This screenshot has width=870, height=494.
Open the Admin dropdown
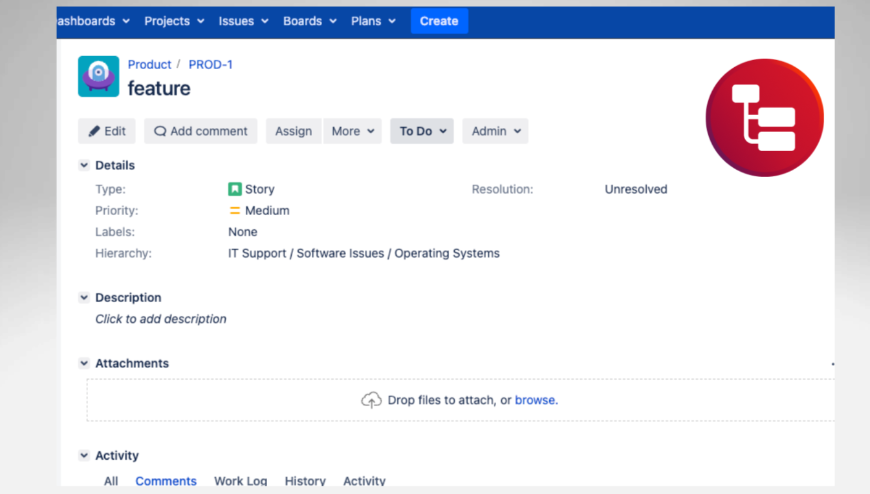coord(494,131)
